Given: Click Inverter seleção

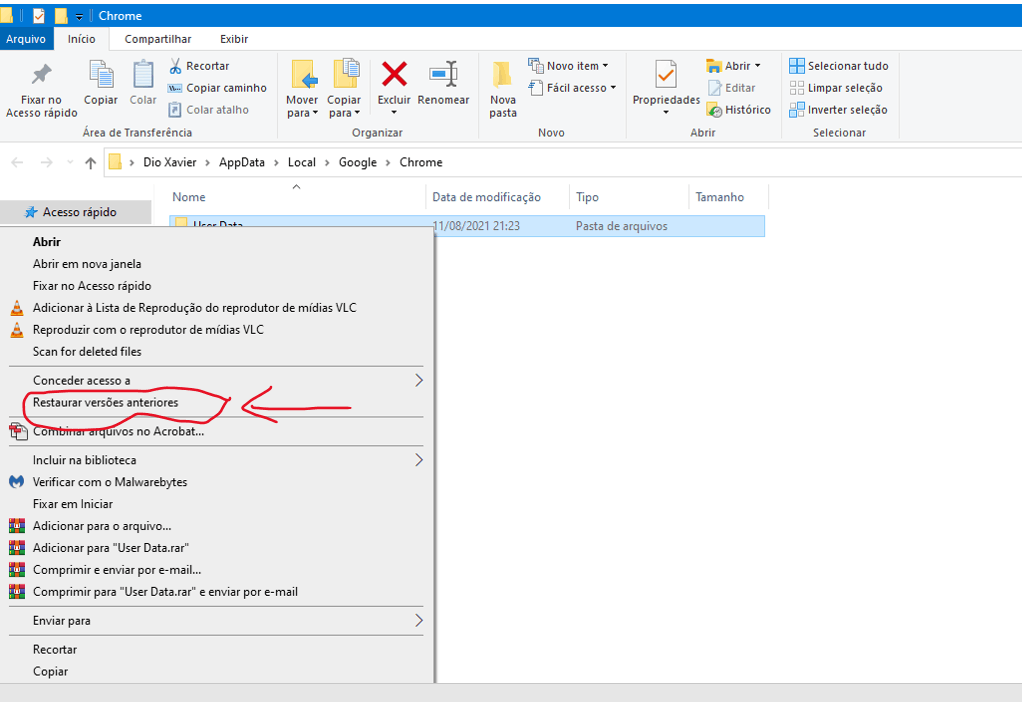Looking at the screenshot, I should click(838, 110).
